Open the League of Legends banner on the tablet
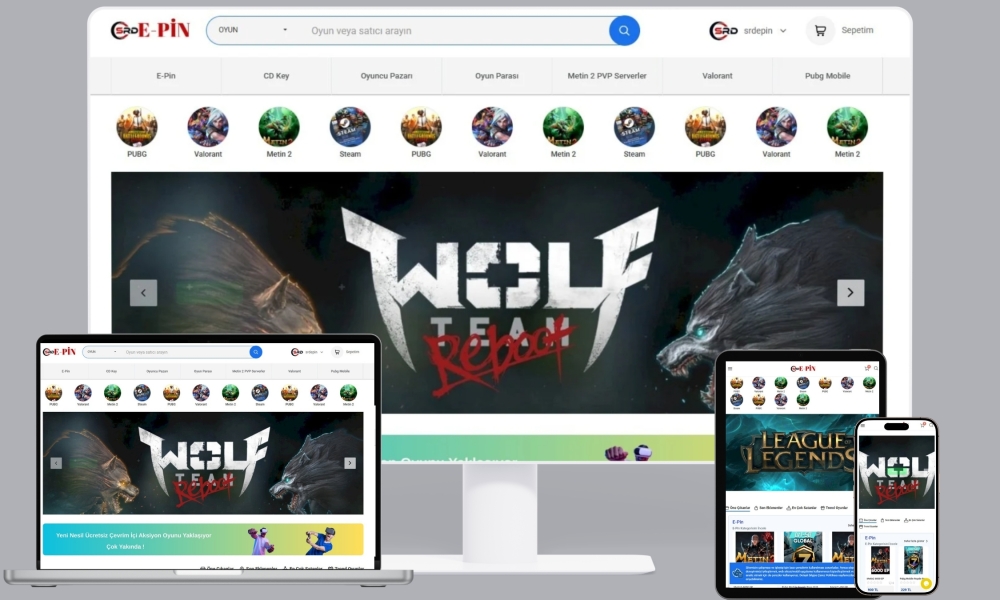The image size is (1000, 600). (791, 453)
